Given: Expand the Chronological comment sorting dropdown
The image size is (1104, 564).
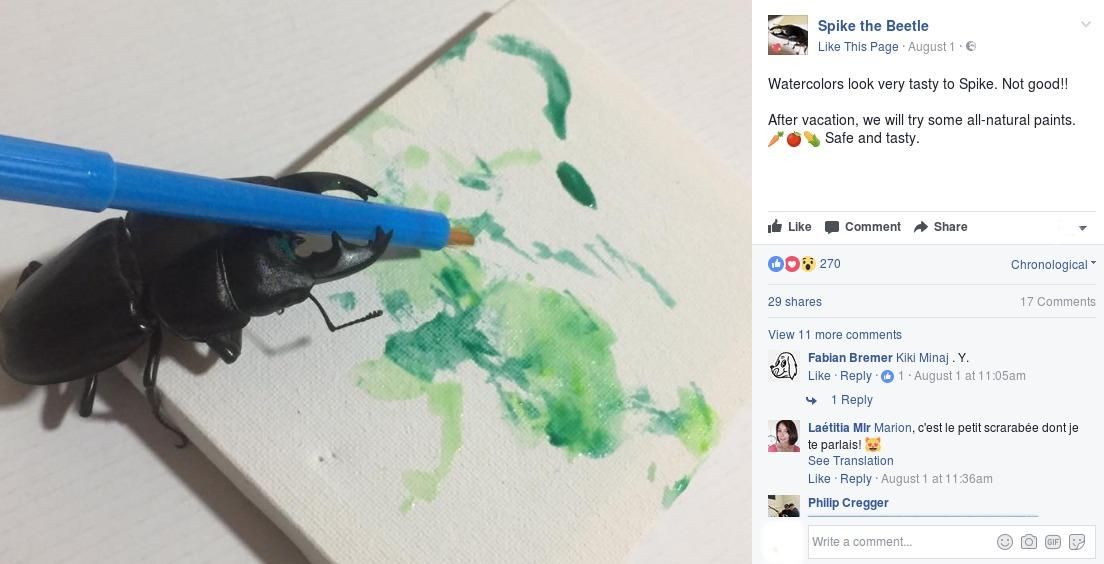Looking at the screenshot, I should pyautogui.click(x=1053, y=265).
